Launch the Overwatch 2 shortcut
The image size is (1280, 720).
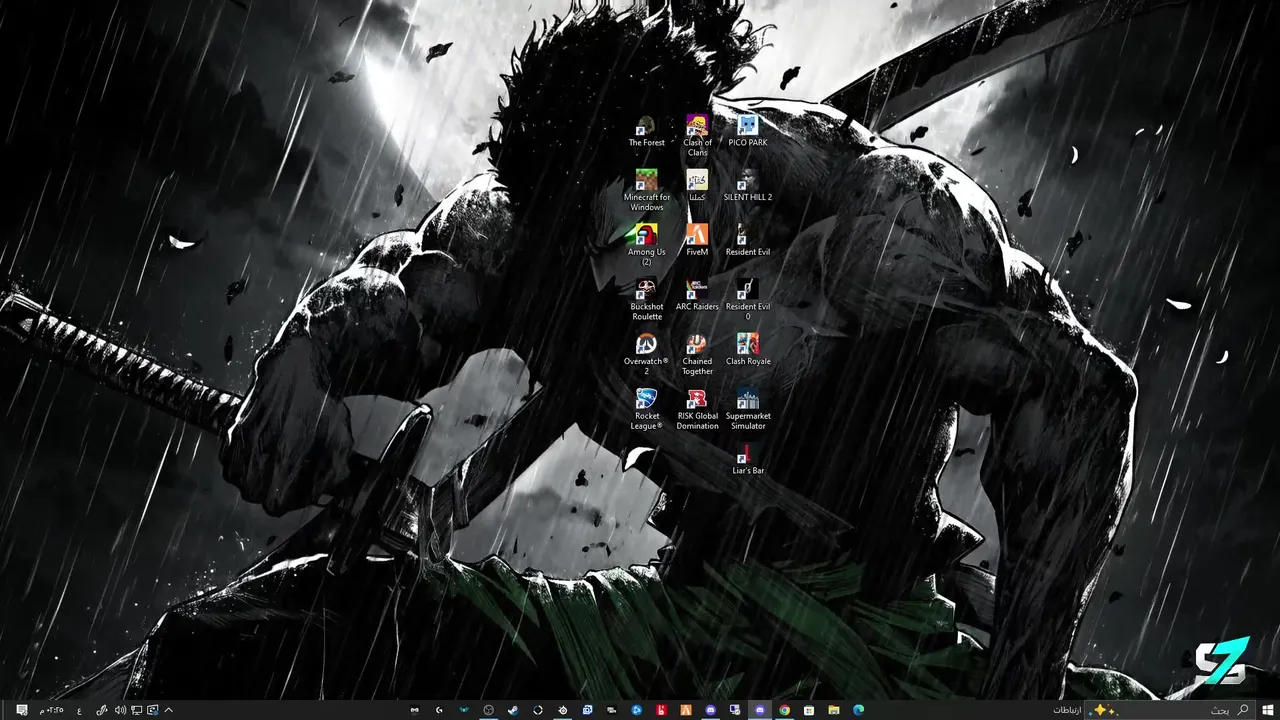pos(647,355)
